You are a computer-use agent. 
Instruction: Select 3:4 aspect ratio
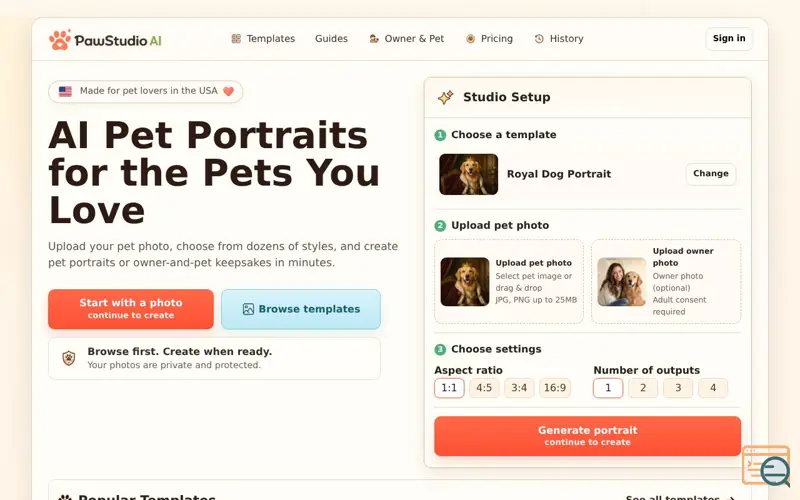(x=519, y=388)
